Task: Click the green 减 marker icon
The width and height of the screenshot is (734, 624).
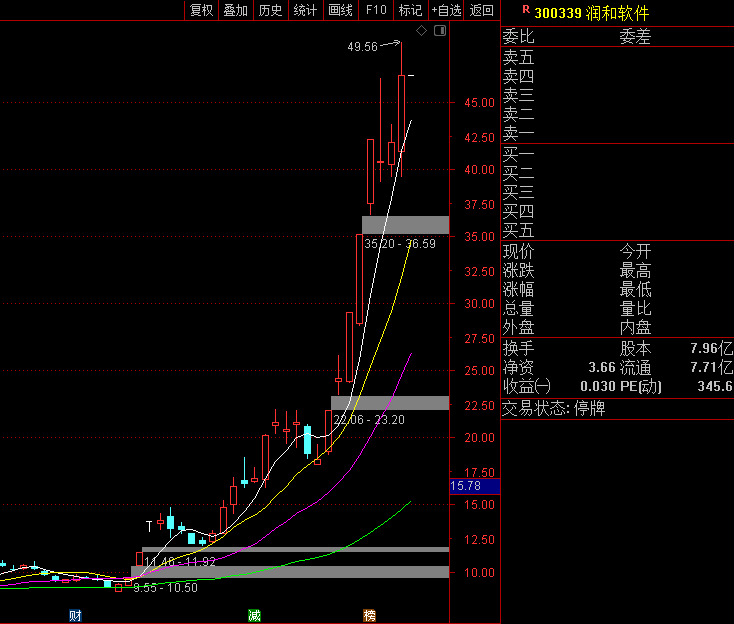Action: tap(254, 616)
